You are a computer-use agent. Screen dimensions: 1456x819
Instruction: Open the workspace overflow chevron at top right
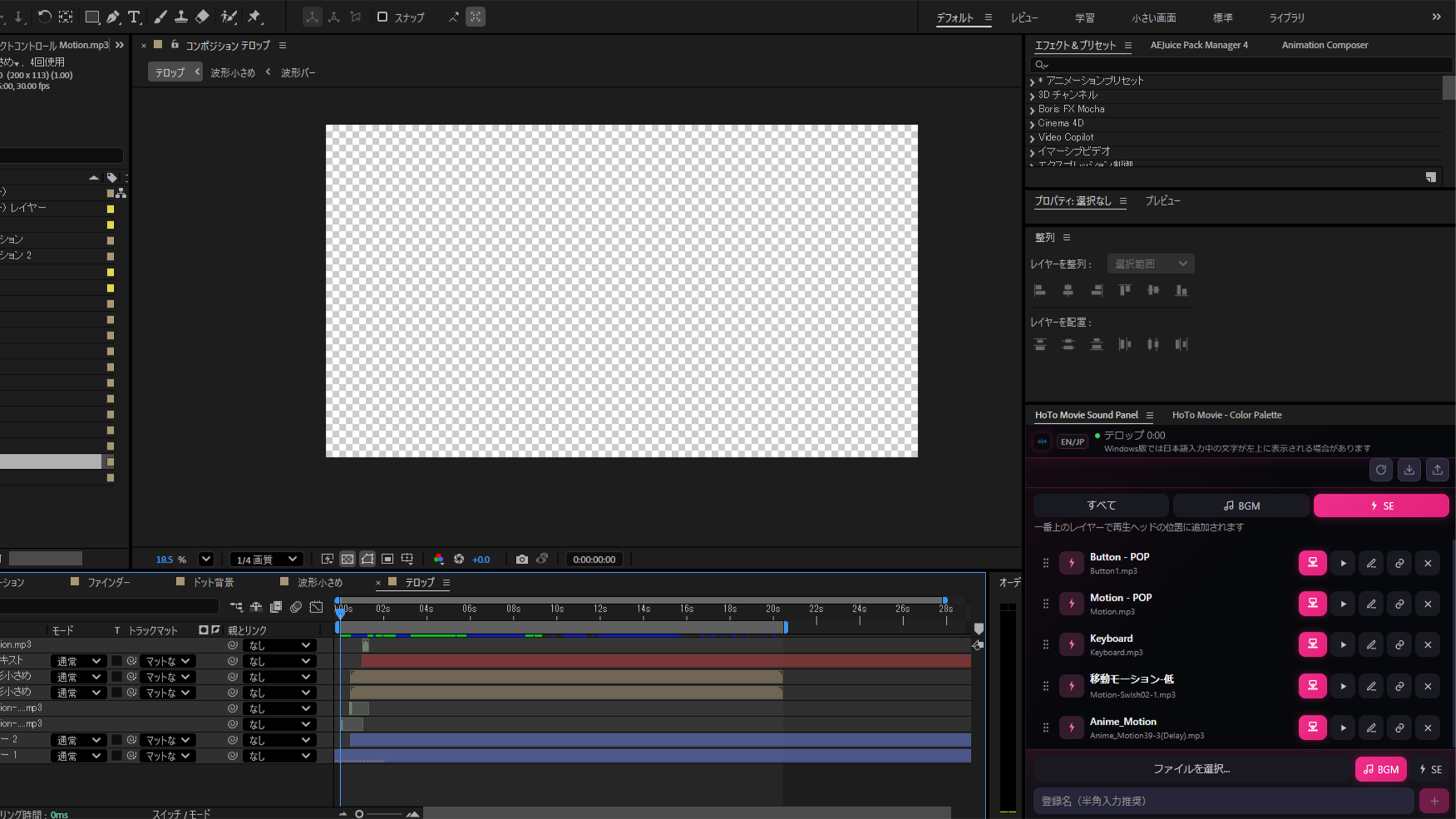(1437, 17)
